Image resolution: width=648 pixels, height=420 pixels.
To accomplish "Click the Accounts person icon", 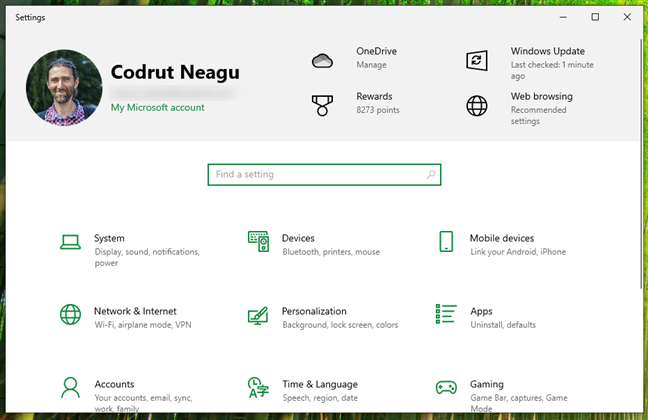I will click(x=70, y=387).
